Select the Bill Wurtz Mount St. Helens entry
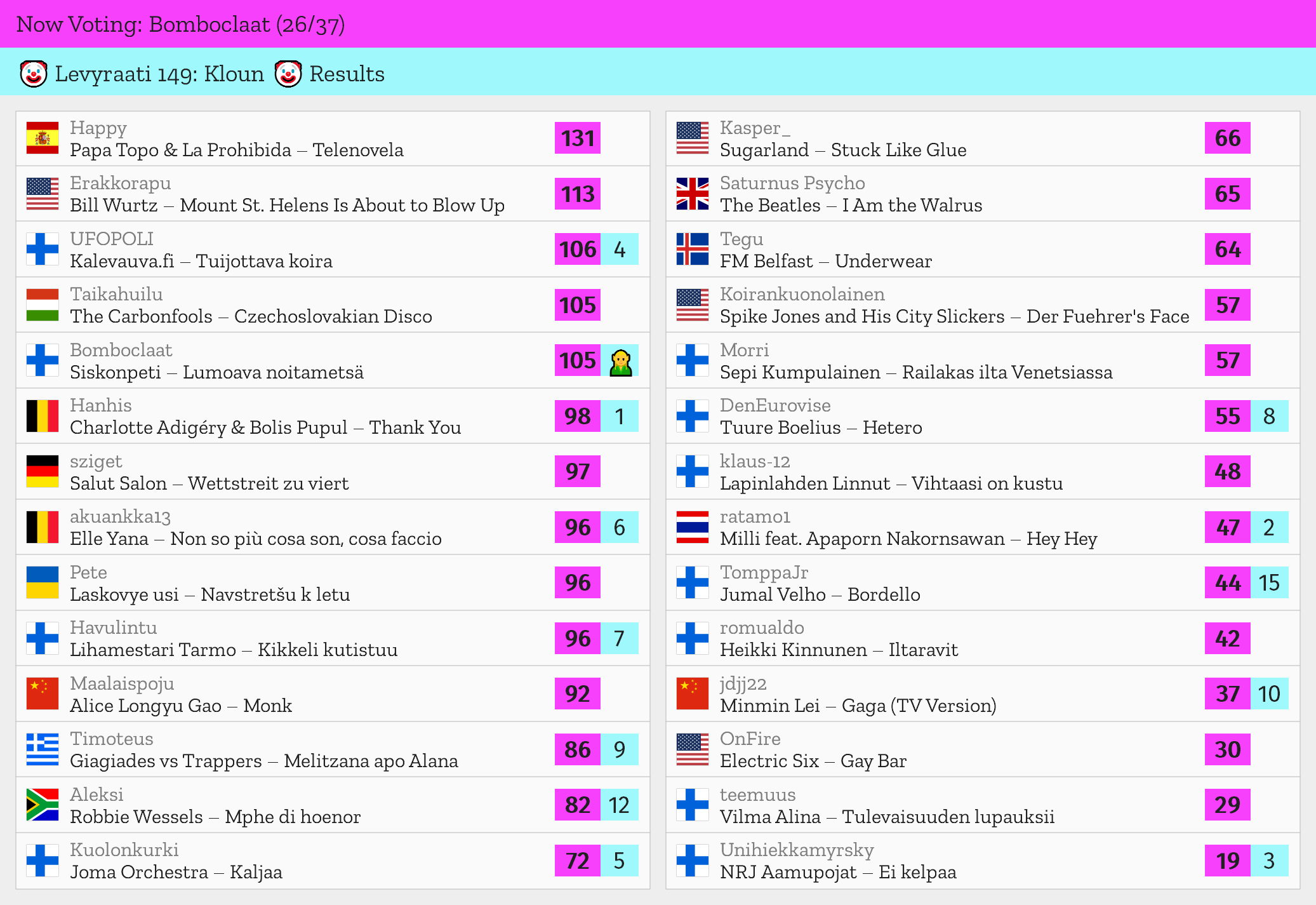The height and width of the screenshot is (905, 1316). pyautogui.click(x=287, y=205)
